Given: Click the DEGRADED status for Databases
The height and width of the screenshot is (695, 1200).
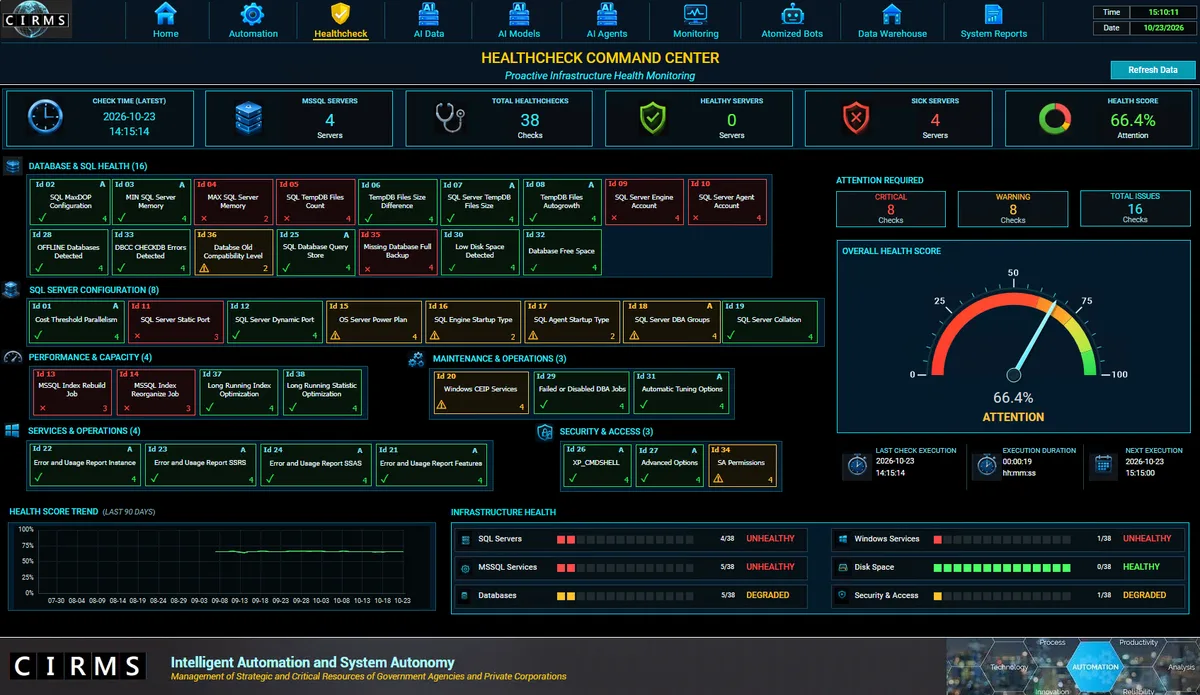Looking at the screenshot, I should (768, 595).
